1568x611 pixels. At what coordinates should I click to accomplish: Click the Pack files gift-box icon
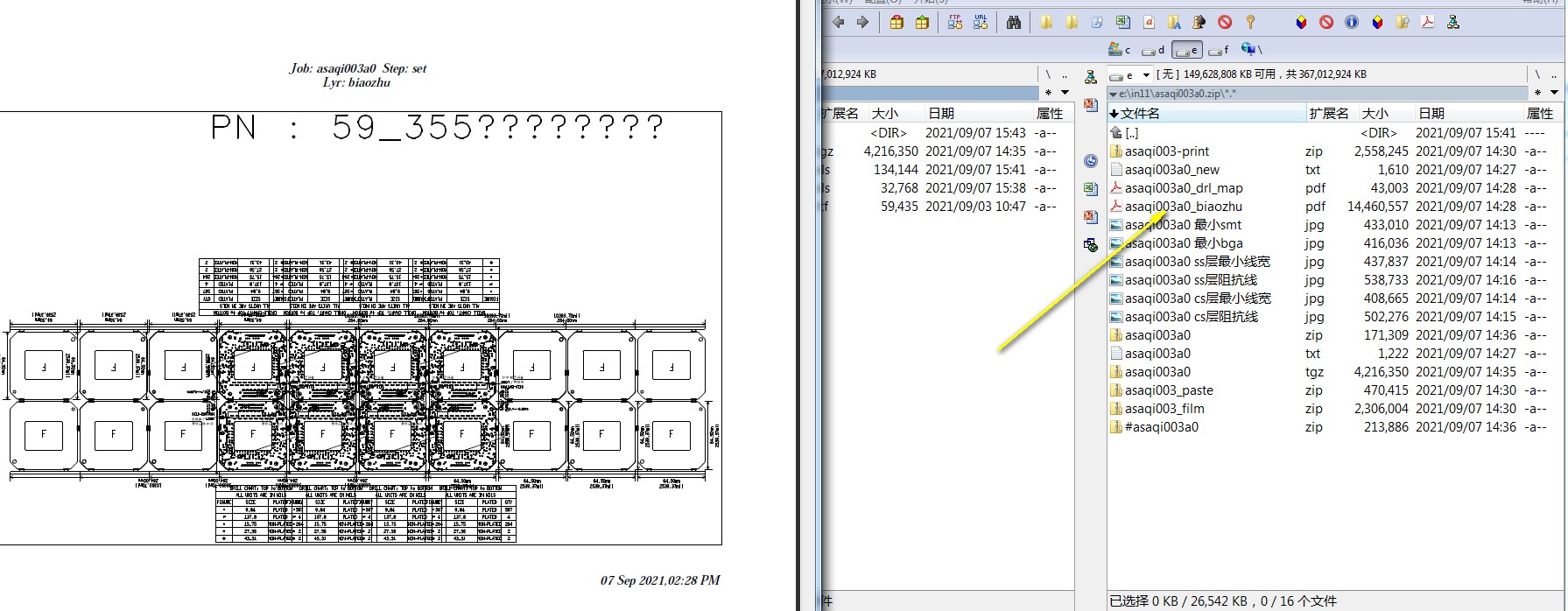pos(897,23)
